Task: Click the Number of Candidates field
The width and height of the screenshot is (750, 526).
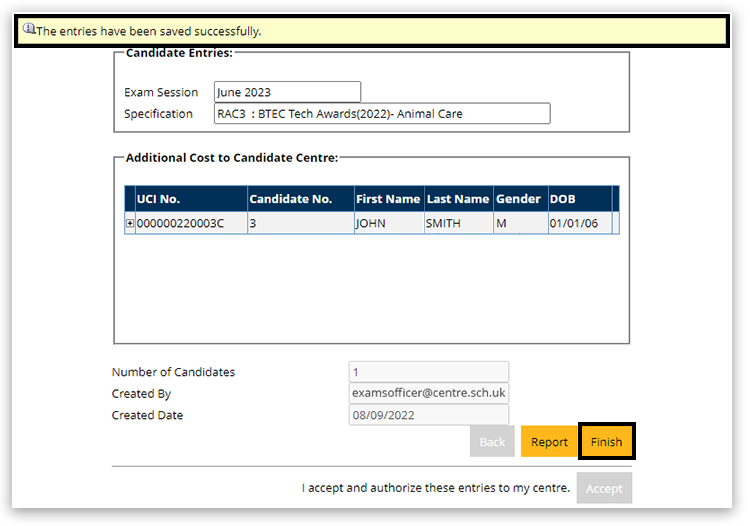Action: (x=428, y=372)
